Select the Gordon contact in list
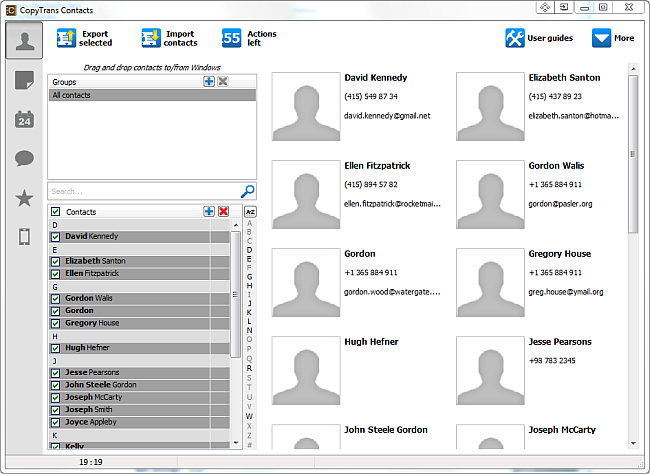This screenshot has height=474, width=650. click(139, 311)
